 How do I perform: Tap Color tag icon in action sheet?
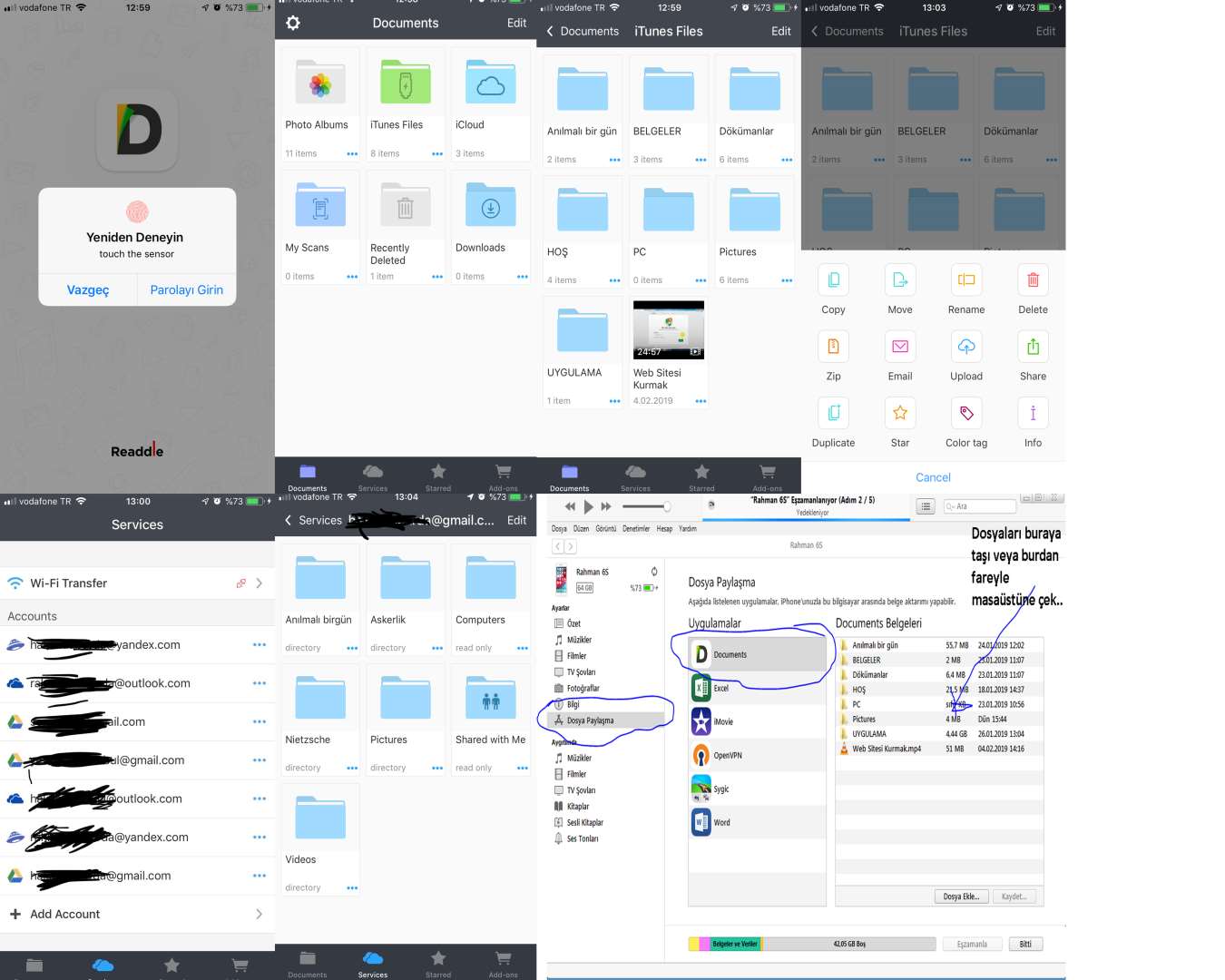pyautogui.click(x=966, y=413)
